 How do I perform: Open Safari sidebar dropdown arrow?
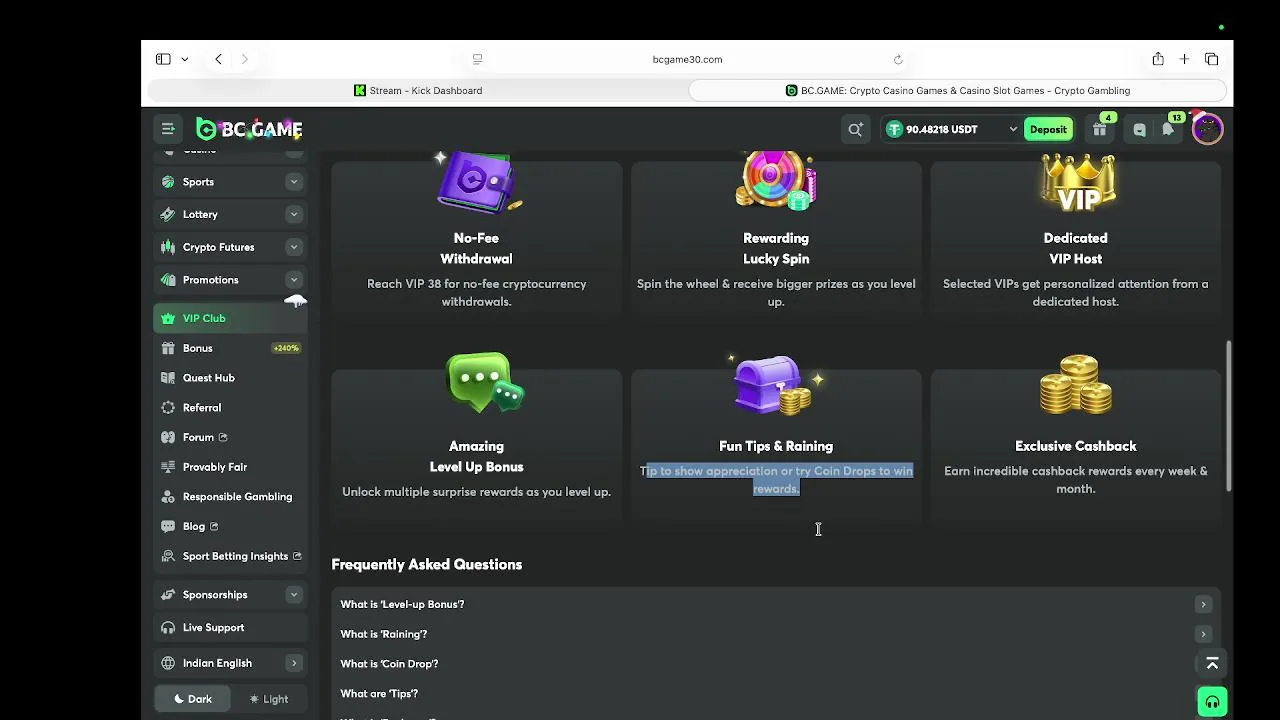tap(185, 59)
